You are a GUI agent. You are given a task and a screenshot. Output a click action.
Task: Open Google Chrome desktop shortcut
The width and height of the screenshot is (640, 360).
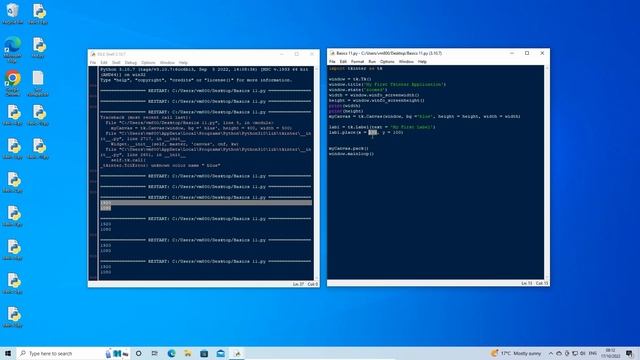point(13,83)
